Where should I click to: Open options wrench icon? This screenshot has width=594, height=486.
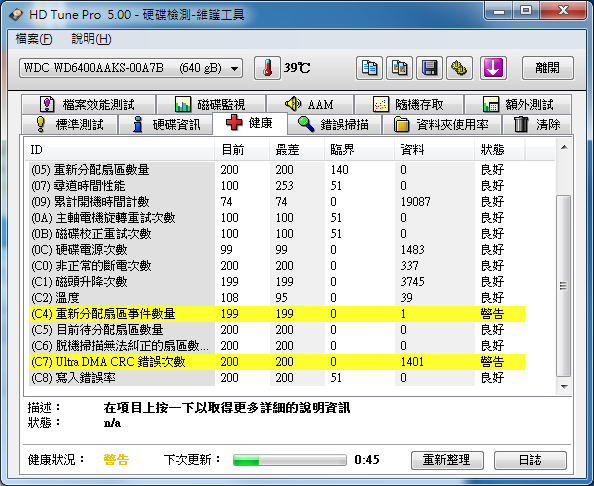459,68
